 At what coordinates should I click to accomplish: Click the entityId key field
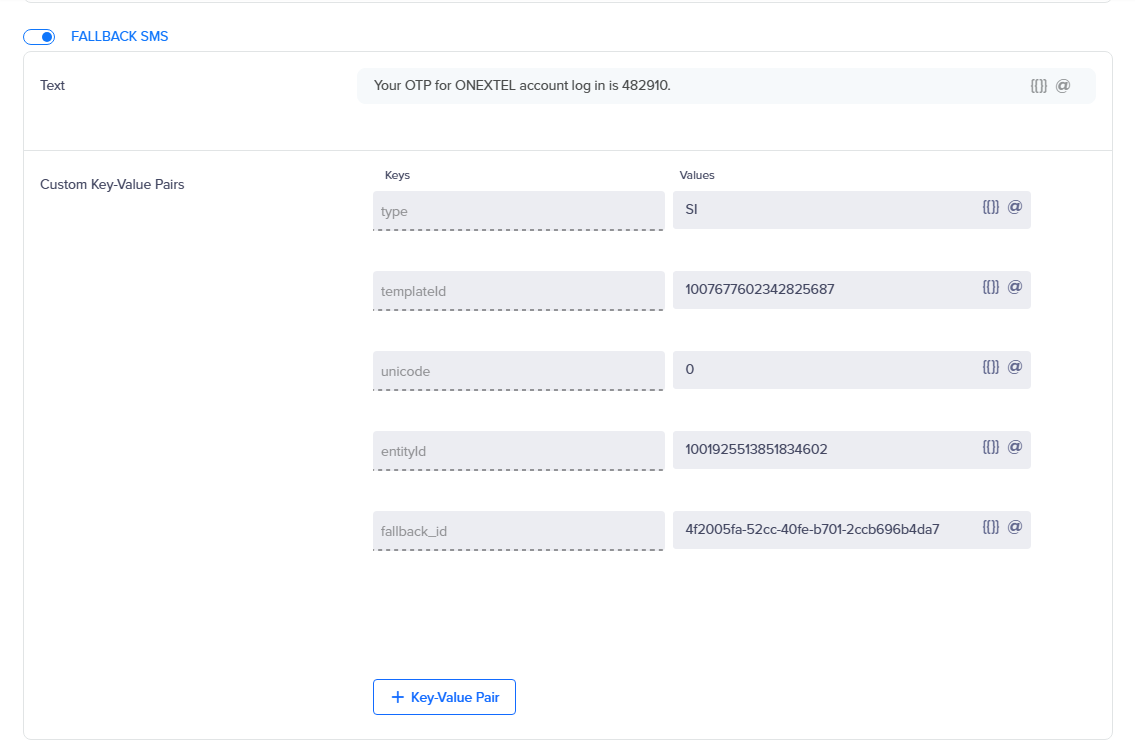[518, 451]
